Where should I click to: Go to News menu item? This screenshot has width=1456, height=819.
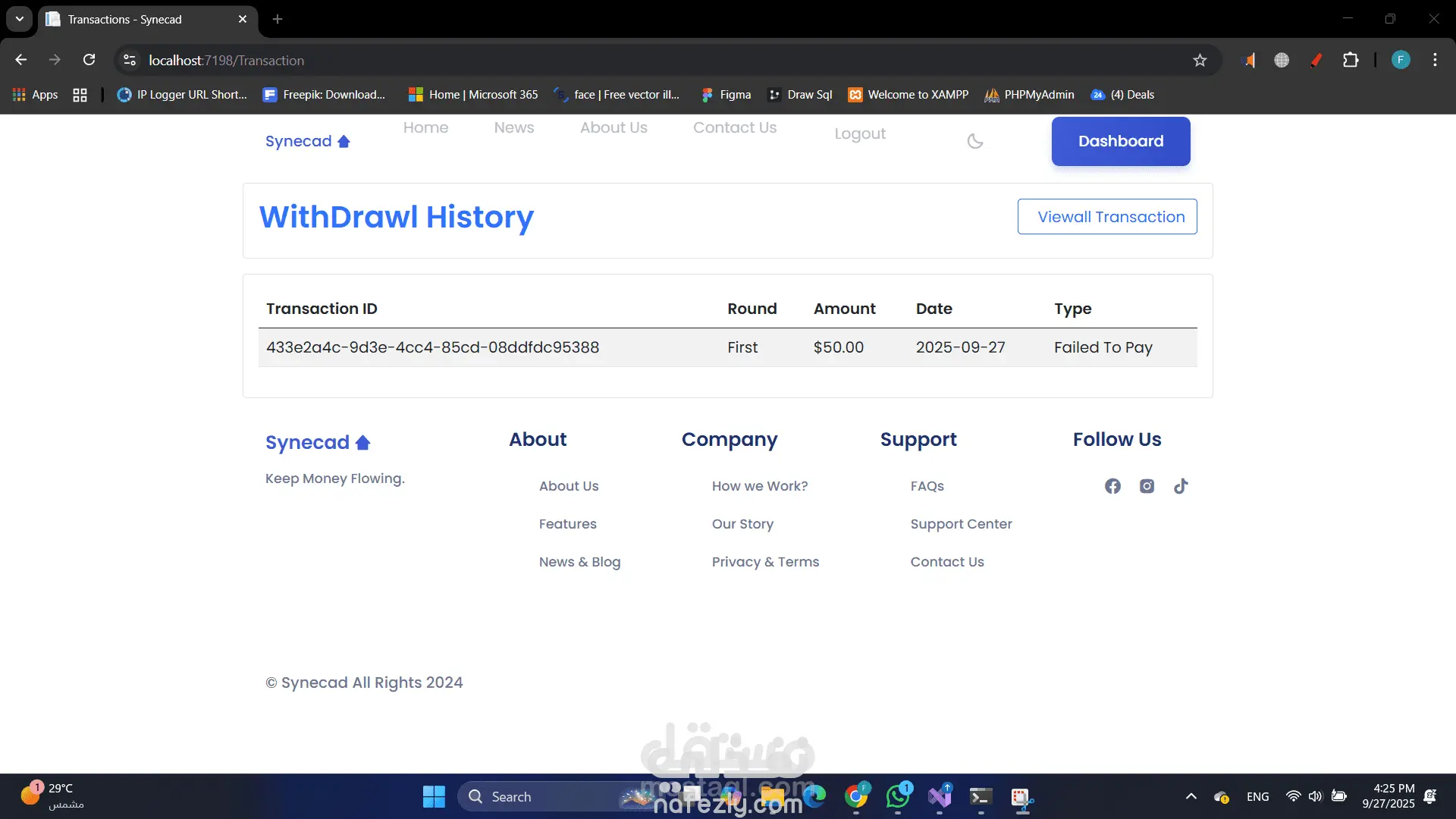click(x=514, y=127)
